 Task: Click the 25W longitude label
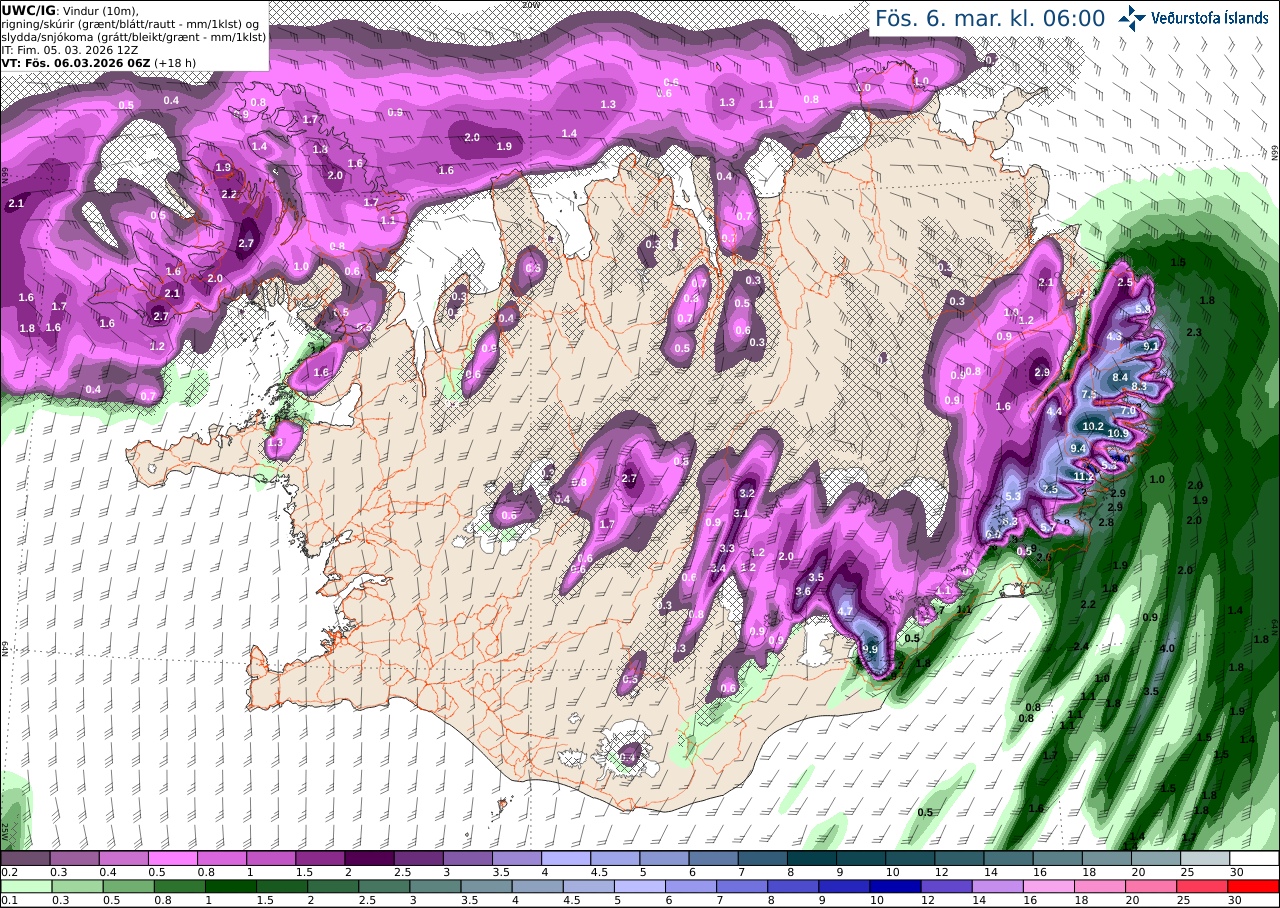pyautogui.click(x=5, y=832)
